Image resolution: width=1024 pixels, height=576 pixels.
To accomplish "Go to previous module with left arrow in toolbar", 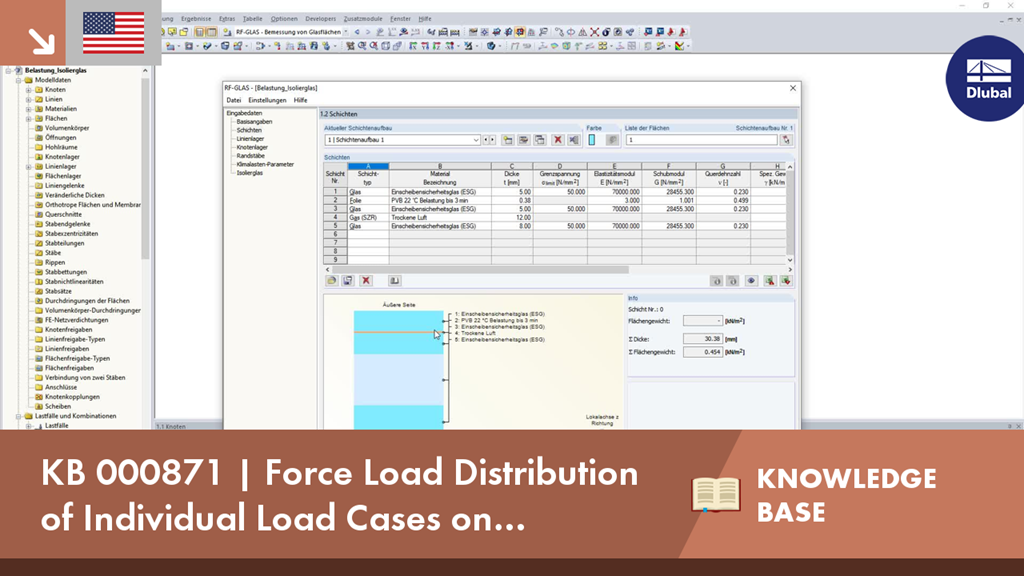I will coord(357,31).
